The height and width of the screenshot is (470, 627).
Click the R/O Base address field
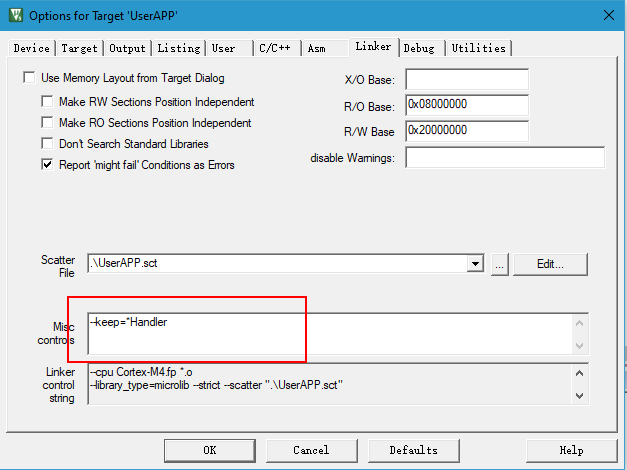pos(467,105)
